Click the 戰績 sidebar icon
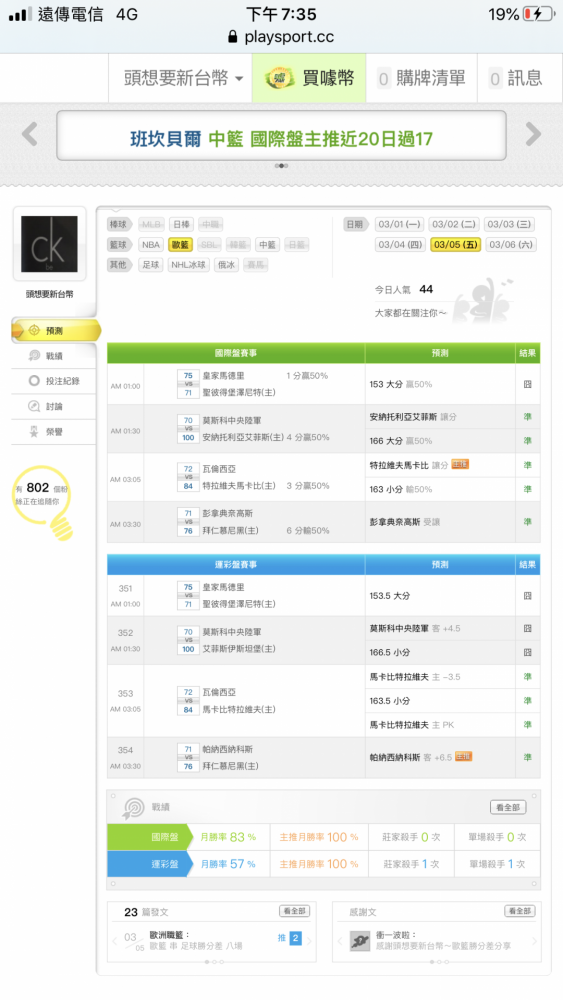 34,356
